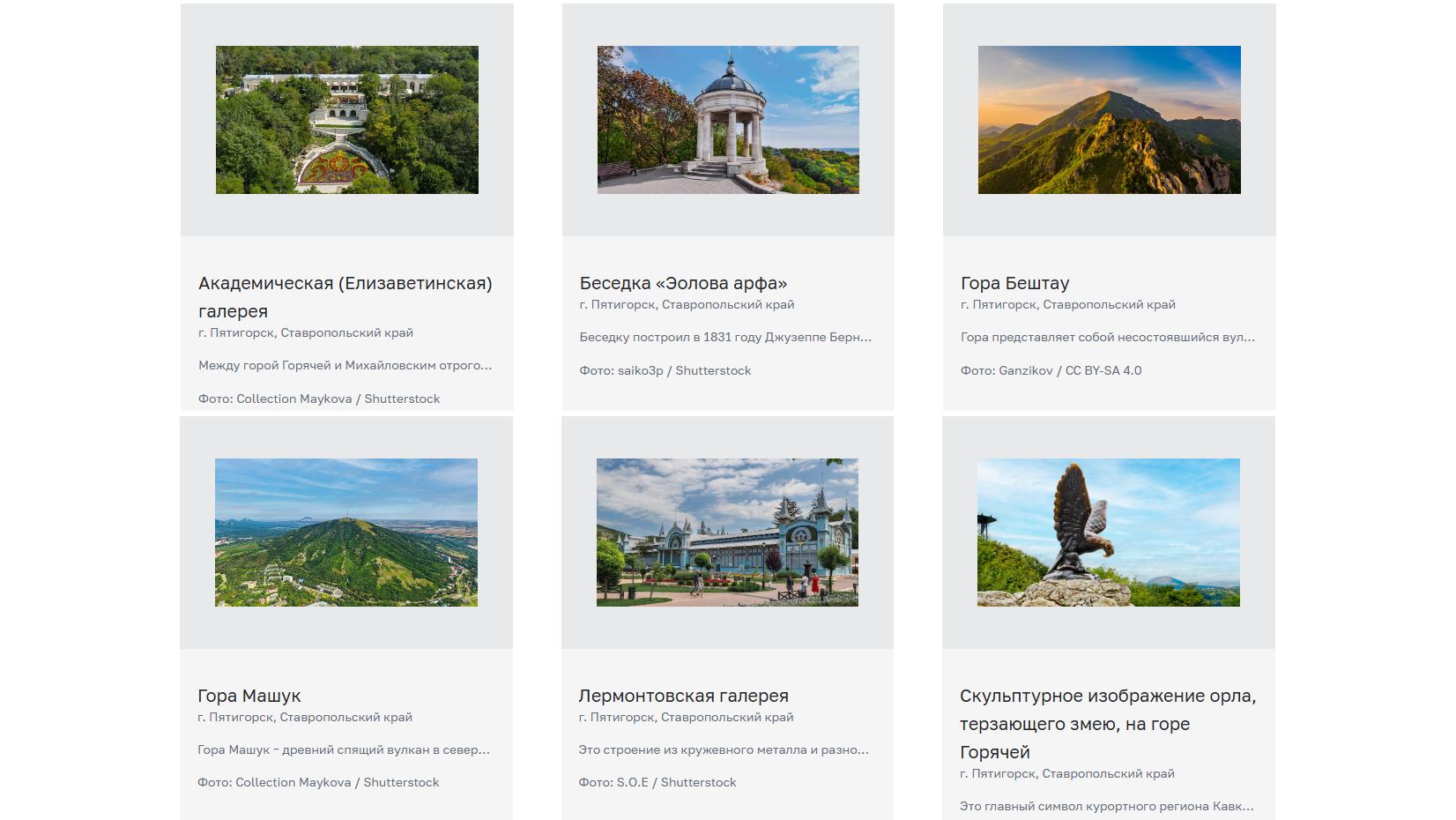
Task: Click the Lermontov gallery building photo
Action: point(727,530)
